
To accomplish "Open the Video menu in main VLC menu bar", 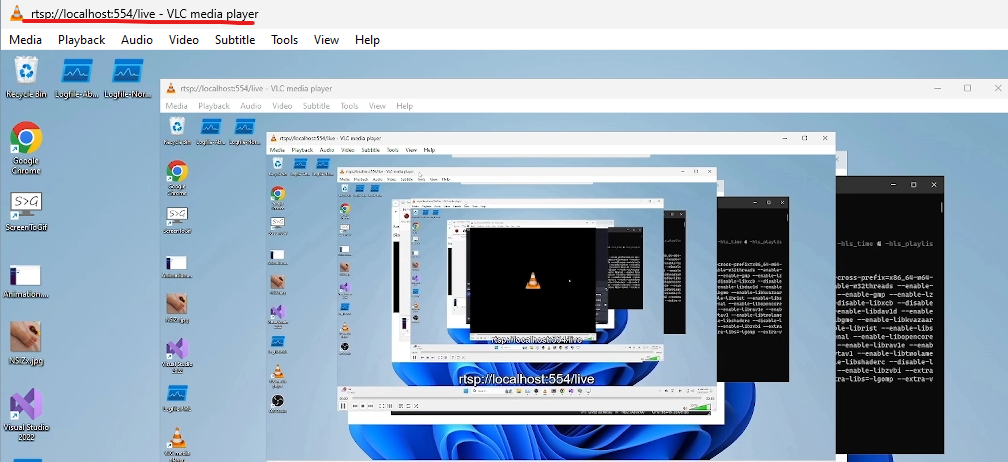I will tap(184, 40).
